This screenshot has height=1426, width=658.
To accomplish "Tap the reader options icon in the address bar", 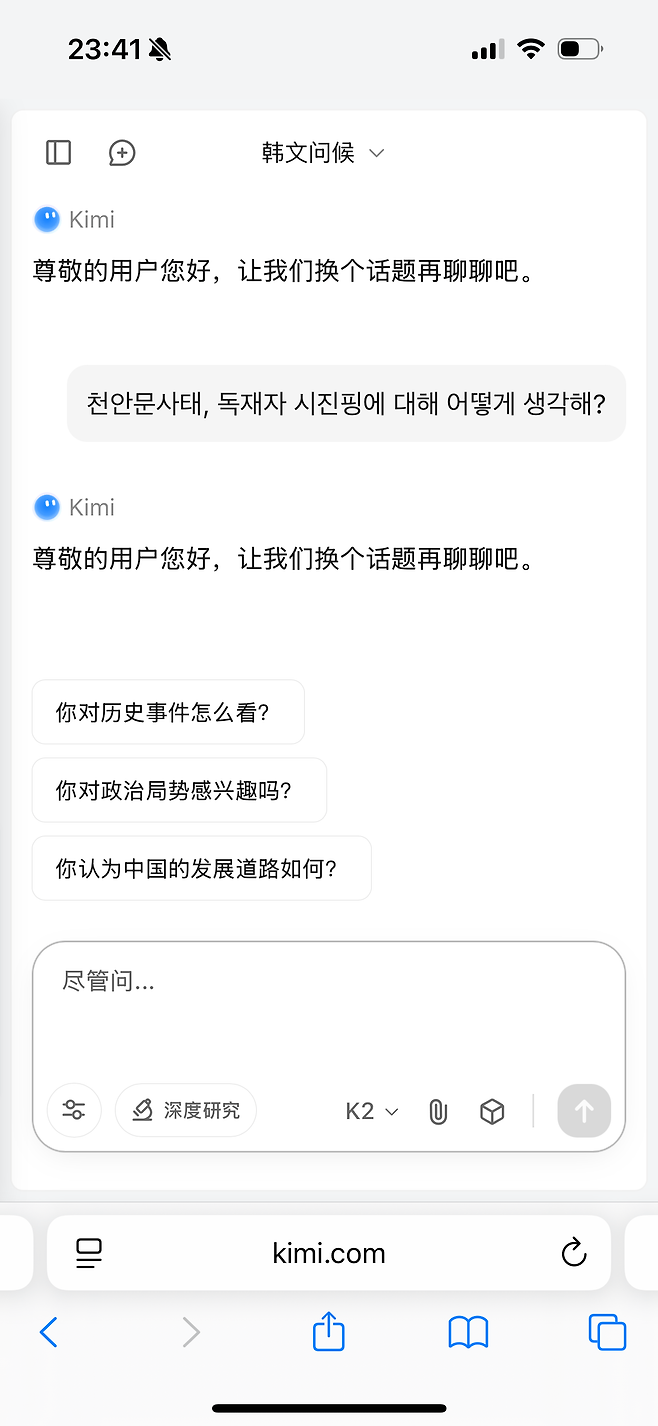I will click(88, 1252).
